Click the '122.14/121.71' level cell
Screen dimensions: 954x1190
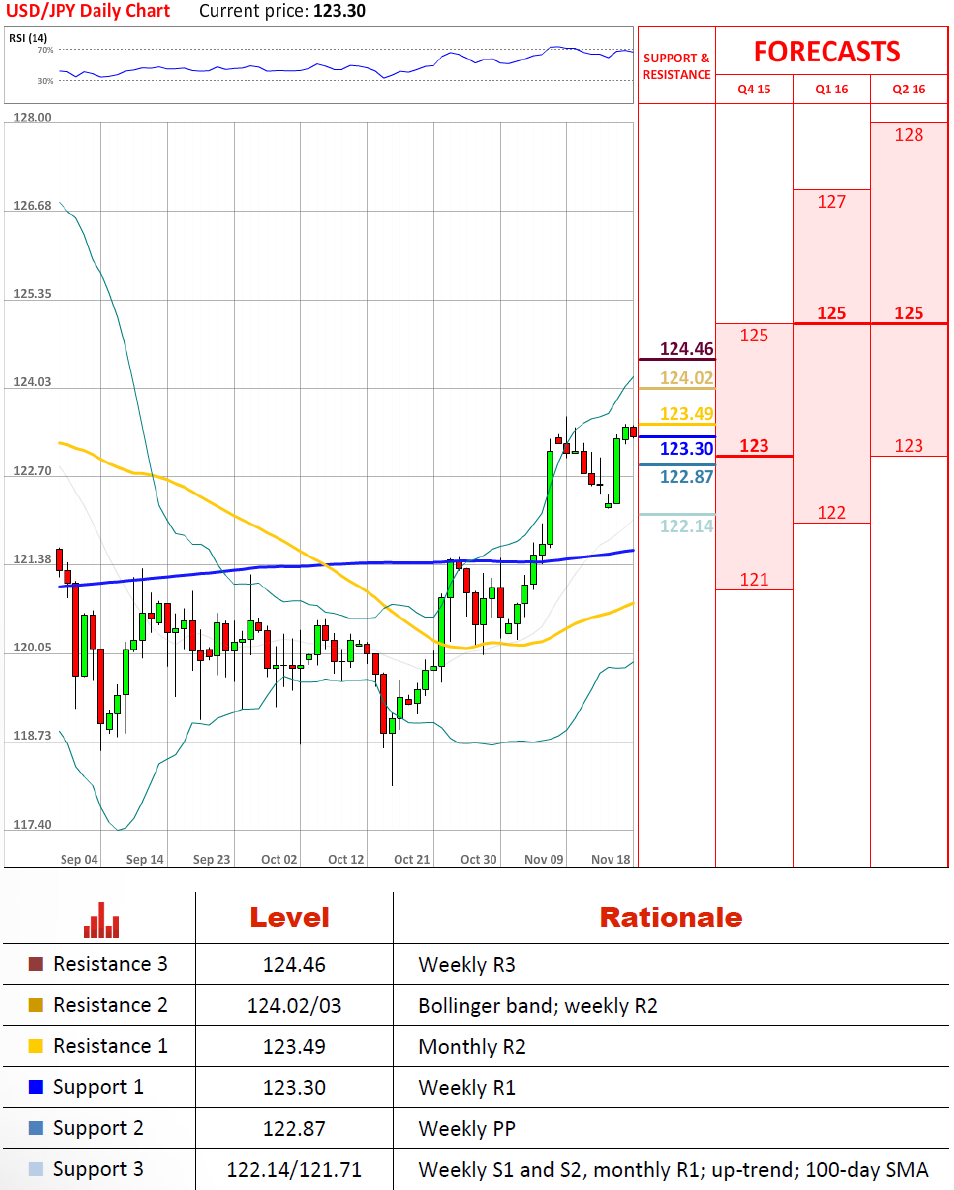(x=294, y=1170)
